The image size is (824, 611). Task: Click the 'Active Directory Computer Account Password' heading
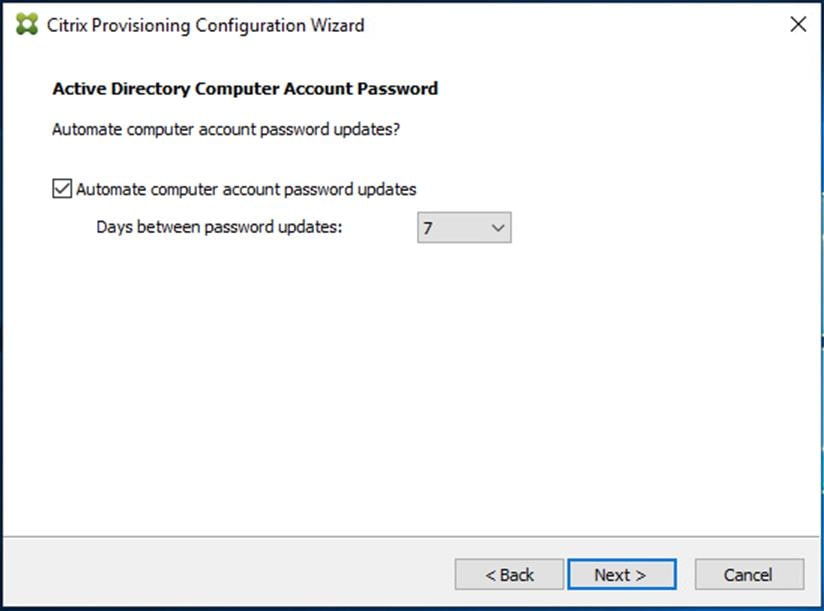(x=244, y=88)
